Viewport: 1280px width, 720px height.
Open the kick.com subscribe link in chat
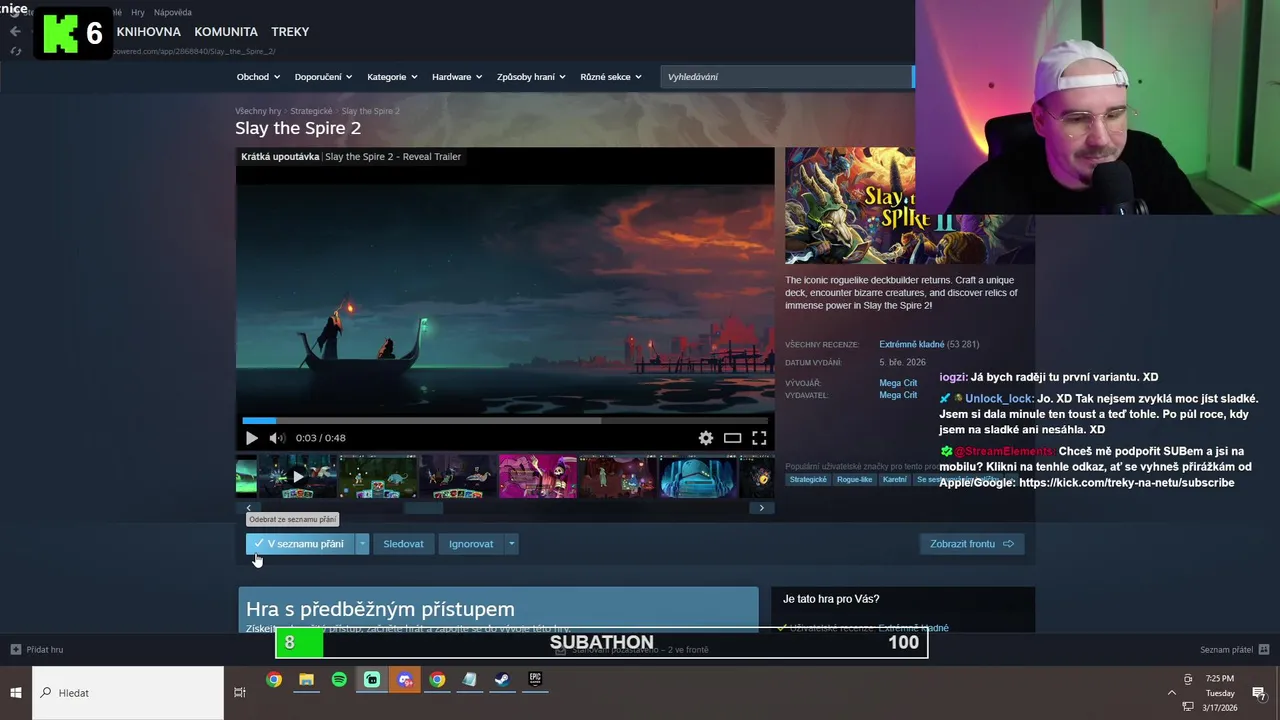[1126, 483]
